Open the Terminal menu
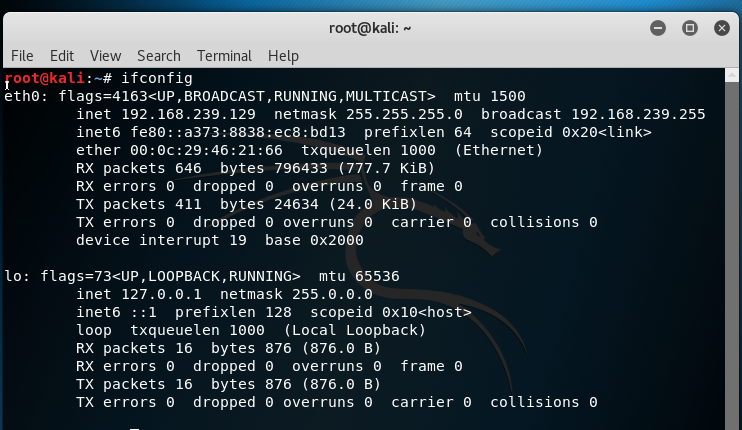 click(224, 56)
